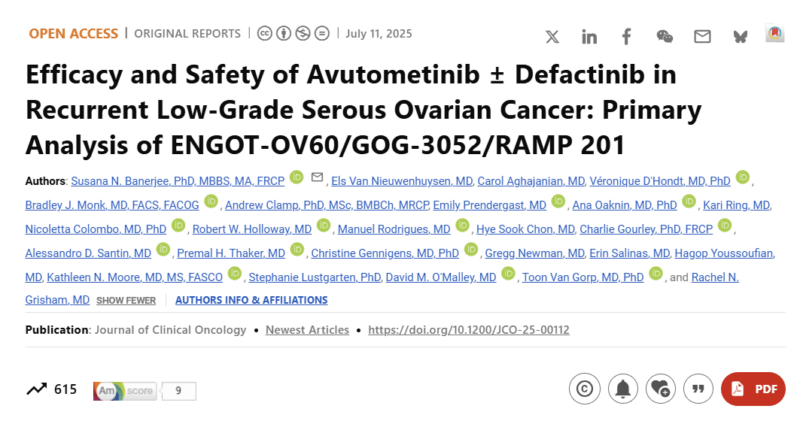
Task: Open author Stephanie Lustgarten's link
Action: tap(315, 277)
